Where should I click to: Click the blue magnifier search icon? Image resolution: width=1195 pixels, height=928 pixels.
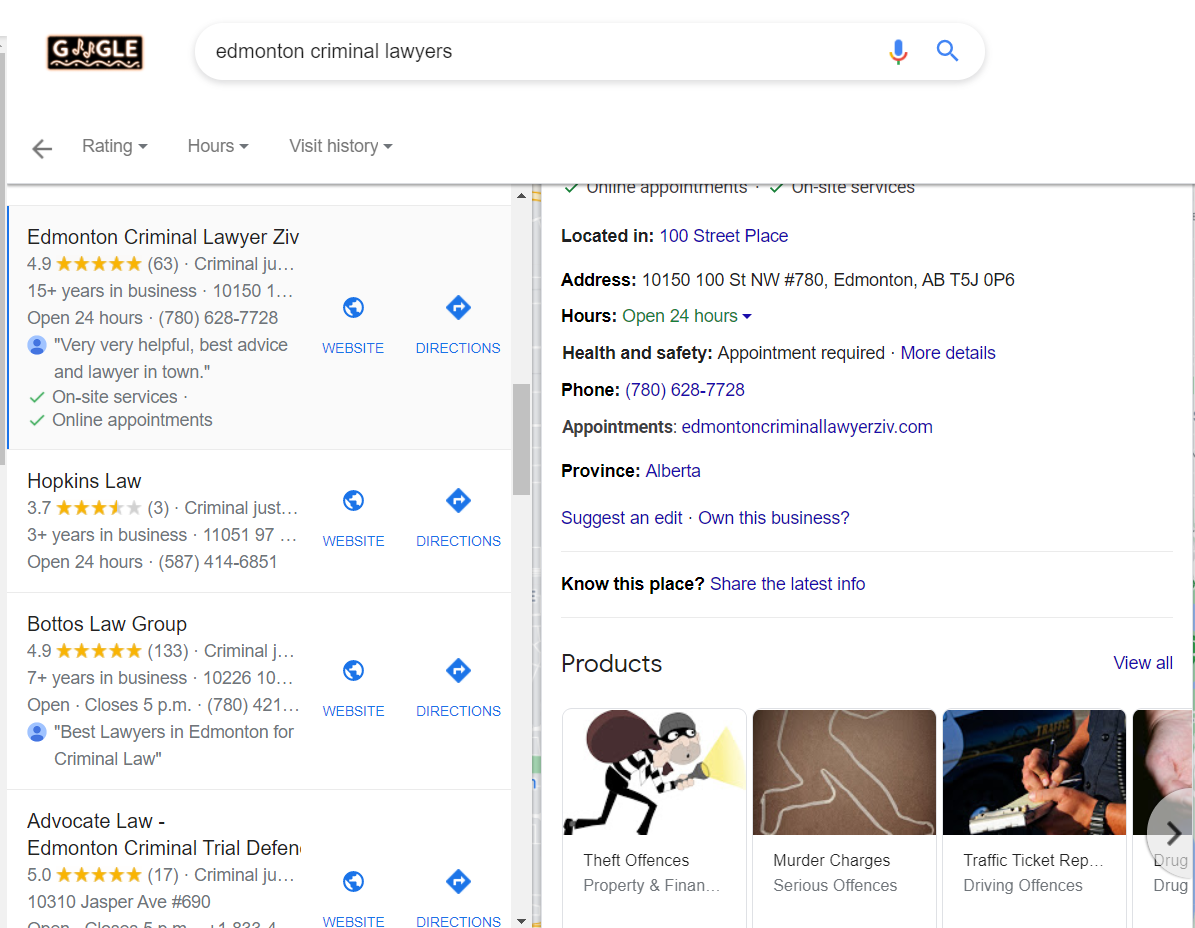(x=947, y=52)
